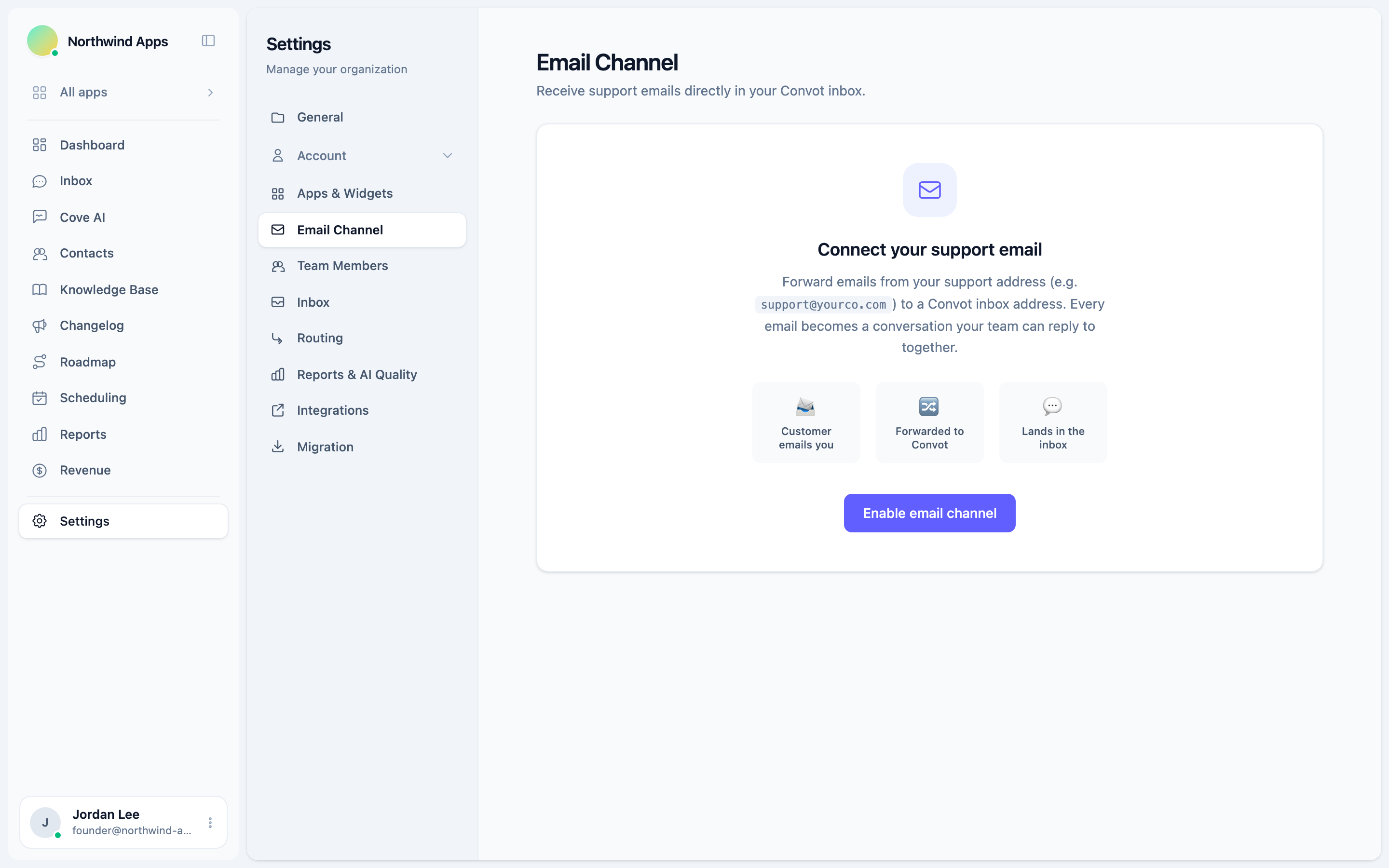Click the Knowledge Base book icon

(x=40, y=289)
